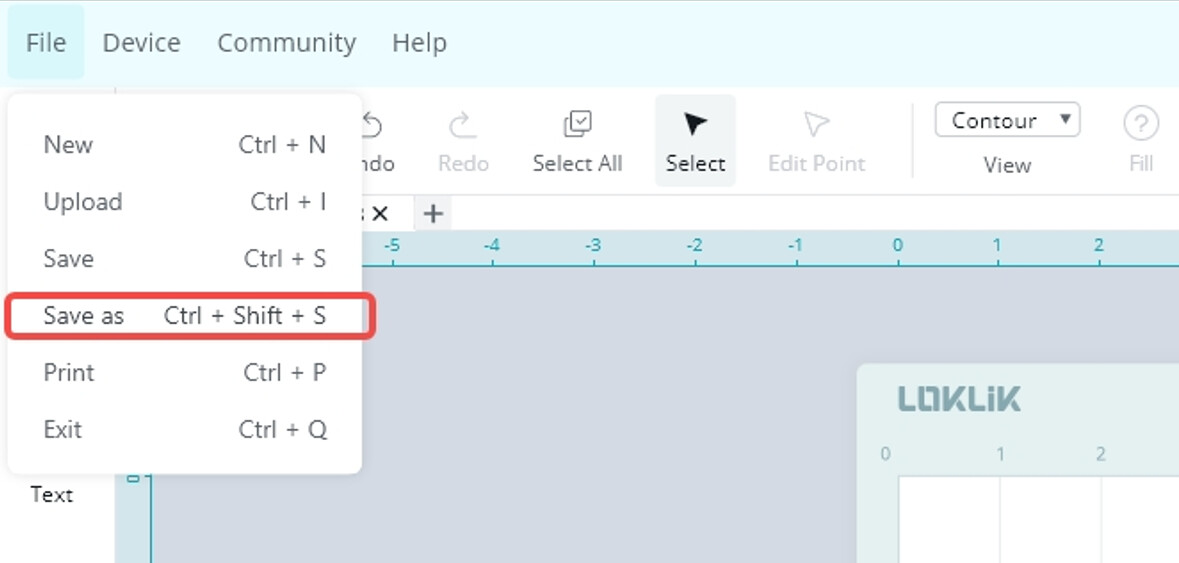Close the current canvas tab

380,213
